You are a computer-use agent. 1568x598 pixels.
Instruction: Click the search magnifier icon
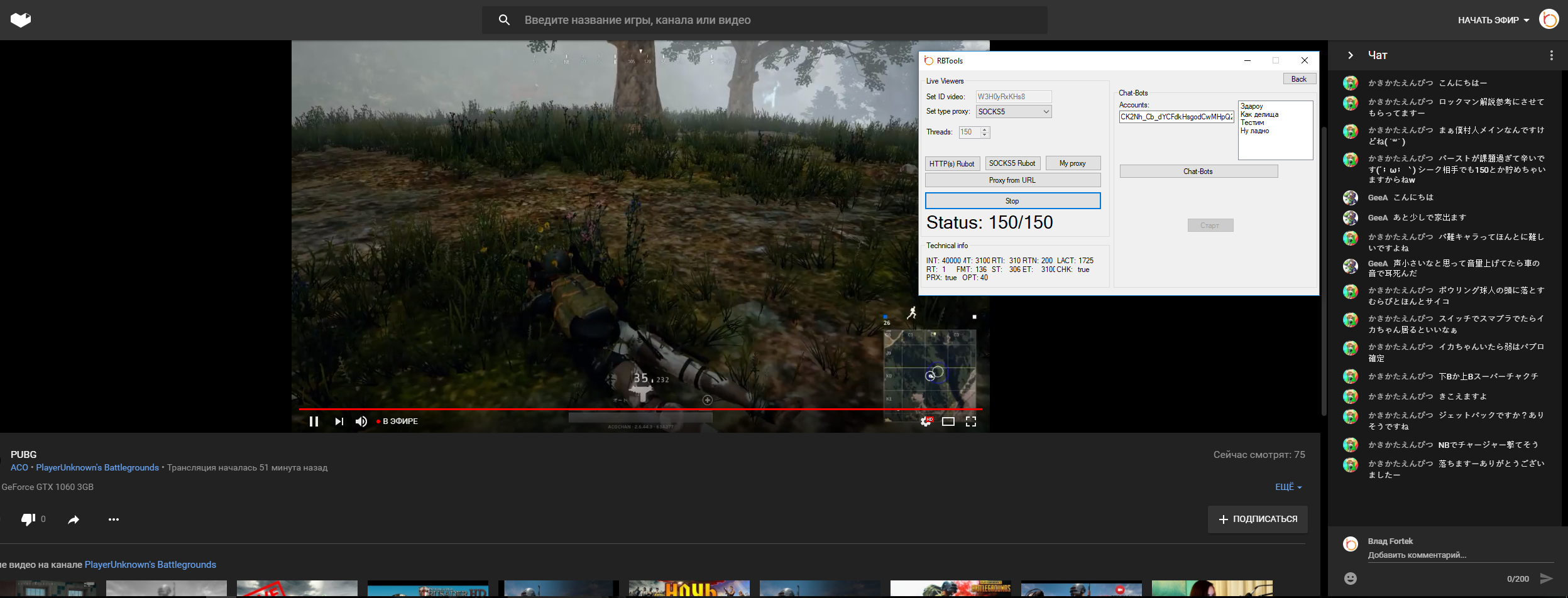(504, 20)
